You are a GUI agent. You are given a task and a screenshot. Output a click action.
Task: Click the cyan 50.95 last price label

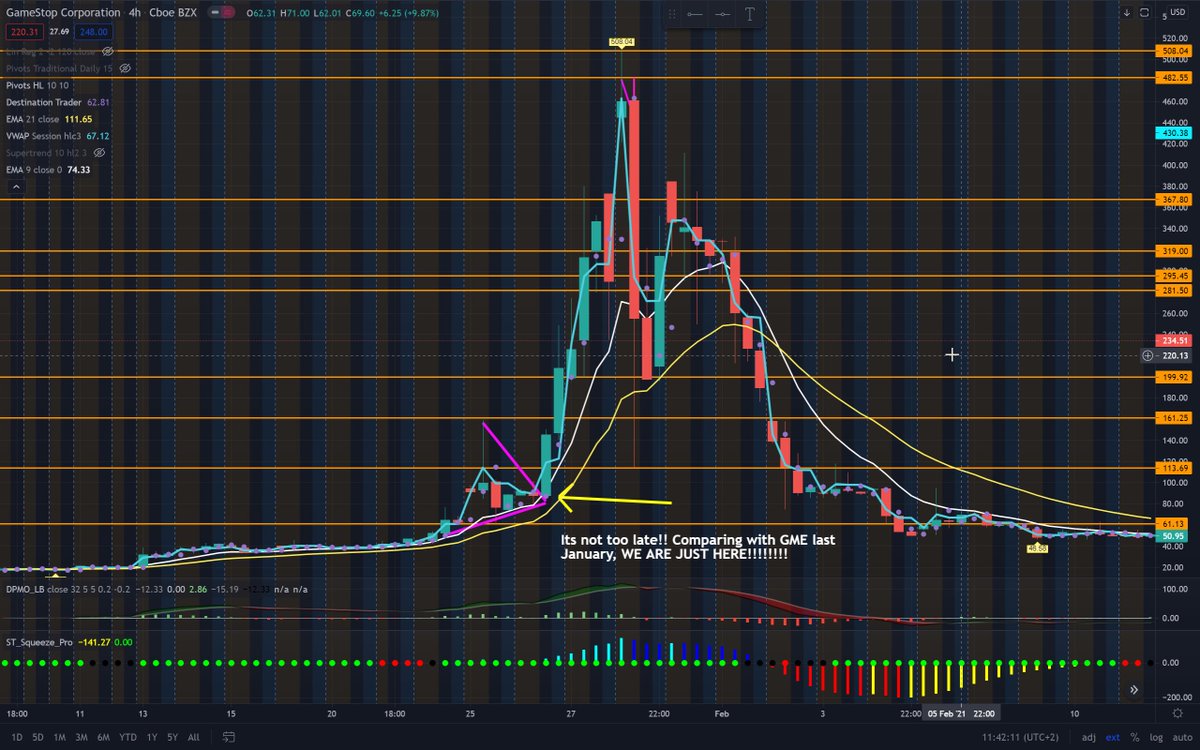point(1174,536)
